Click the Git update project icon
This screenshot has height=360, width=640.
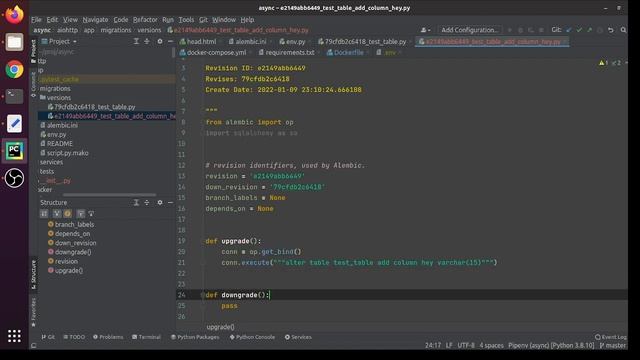click(569, 30)
